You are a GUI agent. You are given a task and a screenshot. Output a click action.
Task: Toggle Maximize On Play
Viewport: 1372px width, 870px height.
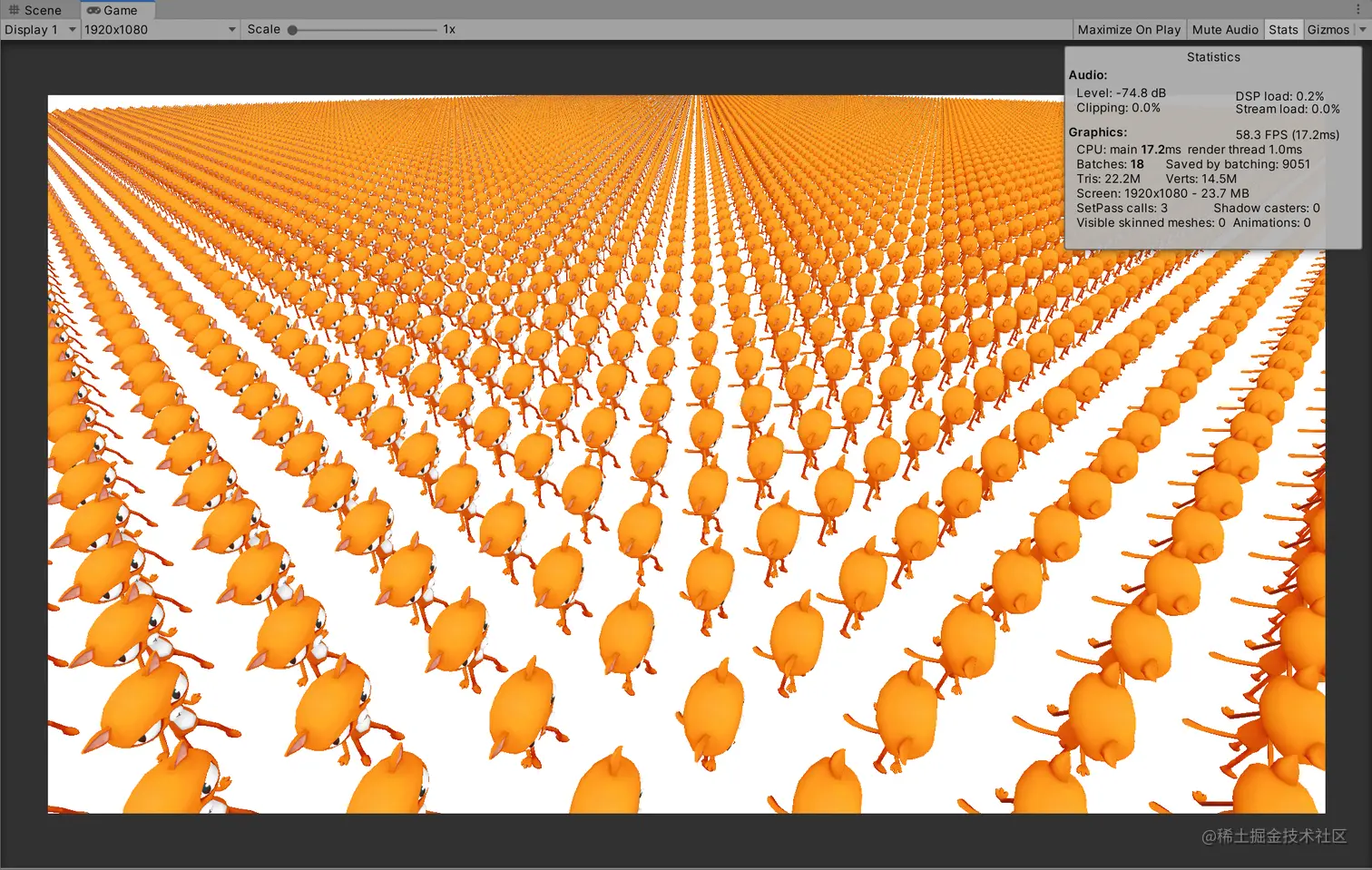coord(1129,29)
